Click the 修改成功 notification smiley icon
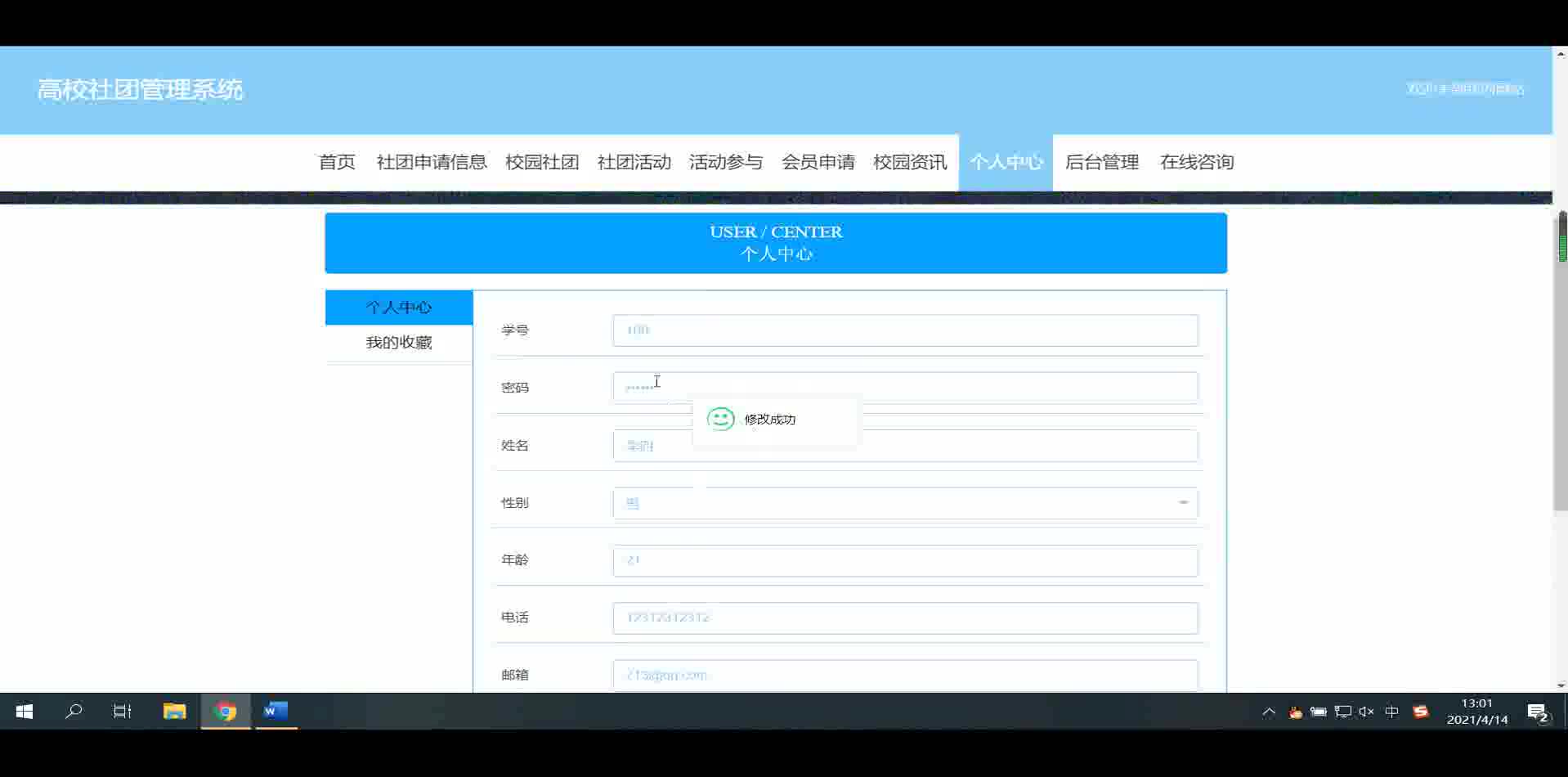 pyautogui.click(x=720, y=419)
